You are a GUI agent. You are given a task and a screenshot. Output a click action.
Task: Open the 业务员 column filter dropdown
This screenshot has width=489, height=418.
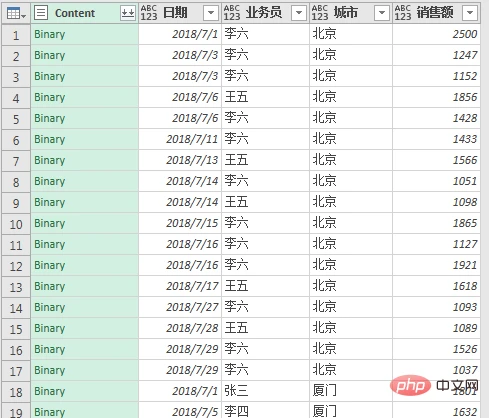point(299,13)
